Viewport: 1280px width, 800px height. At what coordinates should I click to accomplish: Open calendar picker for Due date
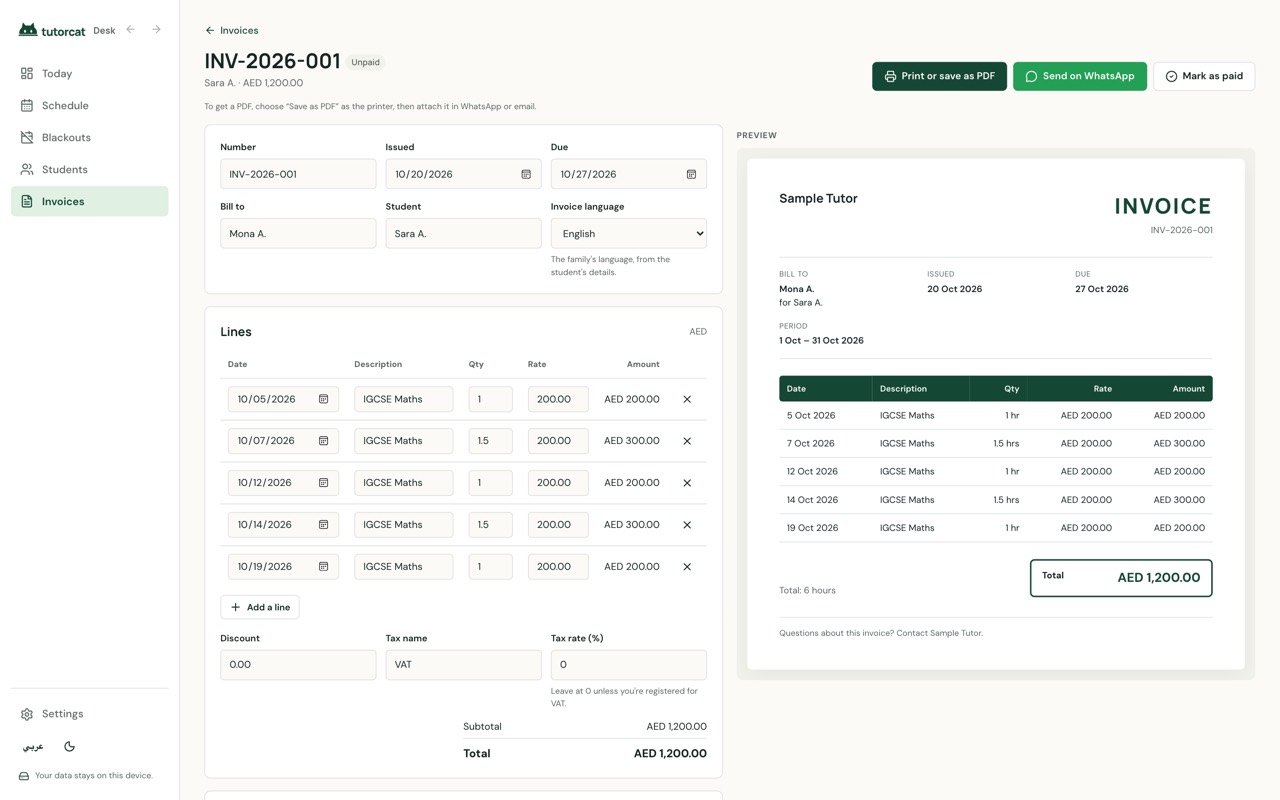[x=691, y=174]
